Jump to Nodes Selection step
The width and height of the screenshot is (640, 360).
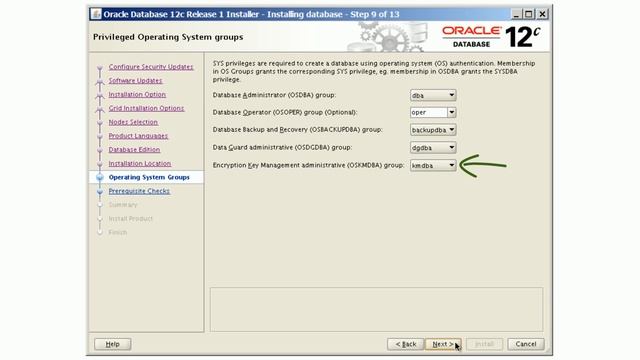click(133, 122)
